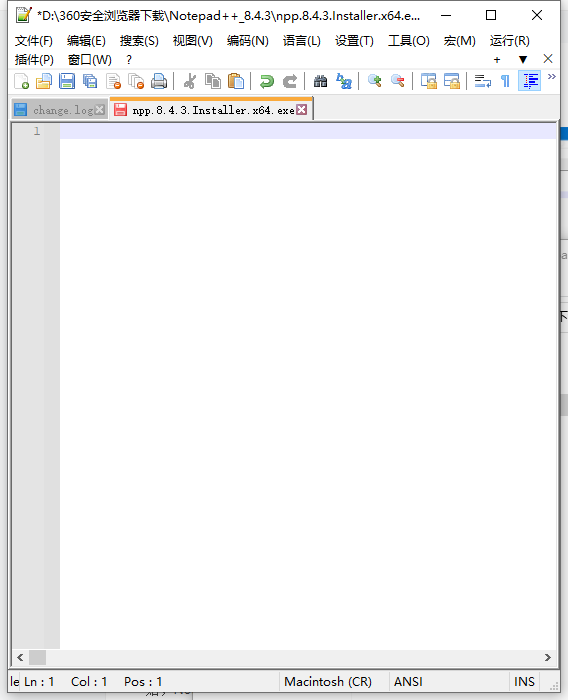Image resolution: width=568 pixels, height=700 pixels.
Task: Toggle the highlighted Indent guide icon
Action: click(x=530, y=81)
